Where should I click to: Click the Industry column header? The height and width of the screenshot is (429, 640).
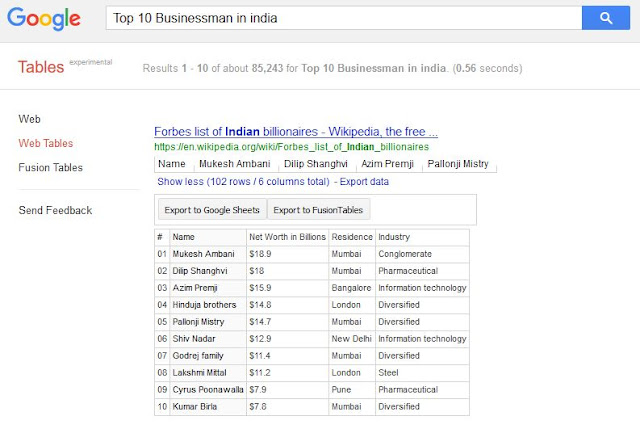[x=422, y=237]
